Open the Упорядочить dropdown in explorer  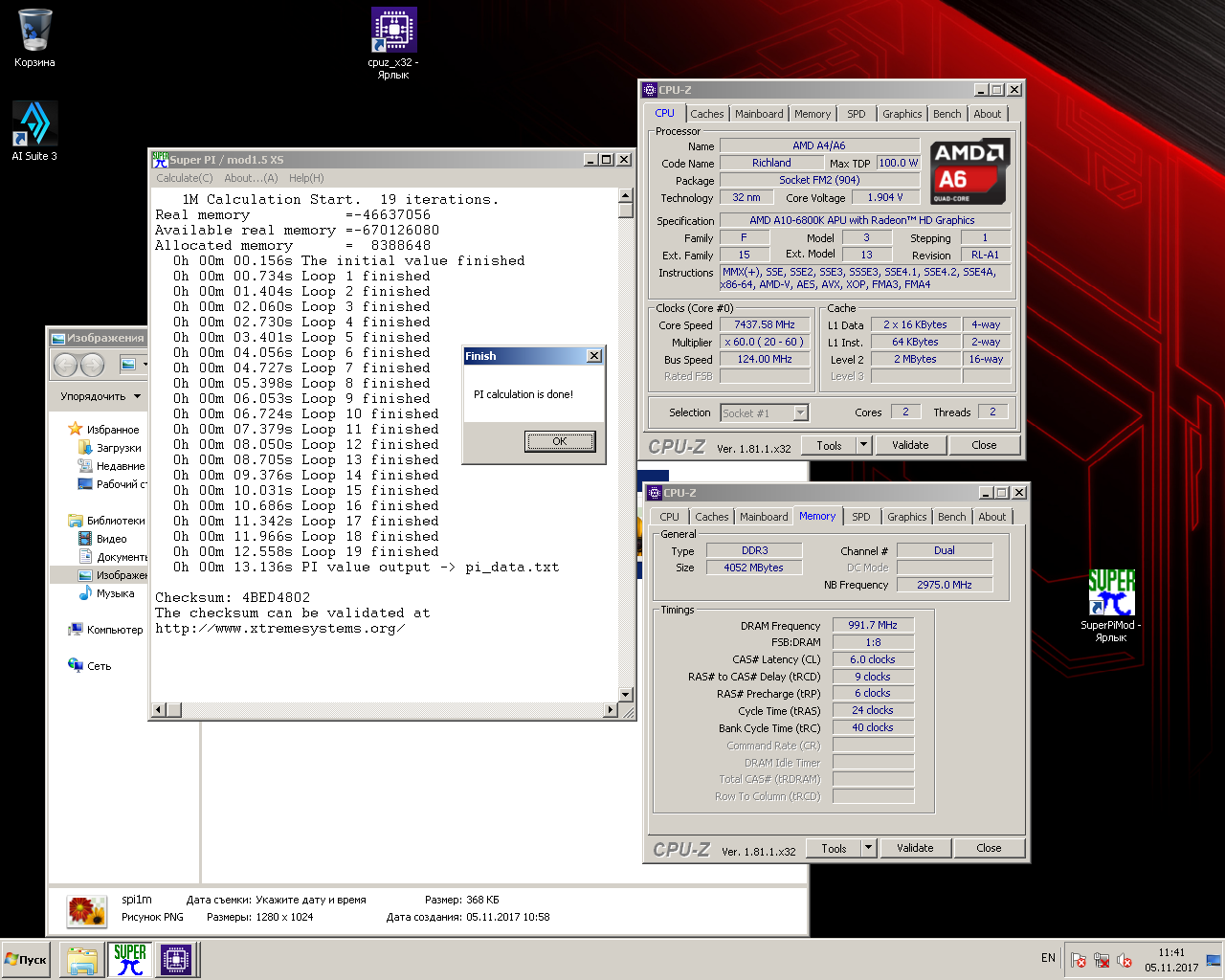100,396
